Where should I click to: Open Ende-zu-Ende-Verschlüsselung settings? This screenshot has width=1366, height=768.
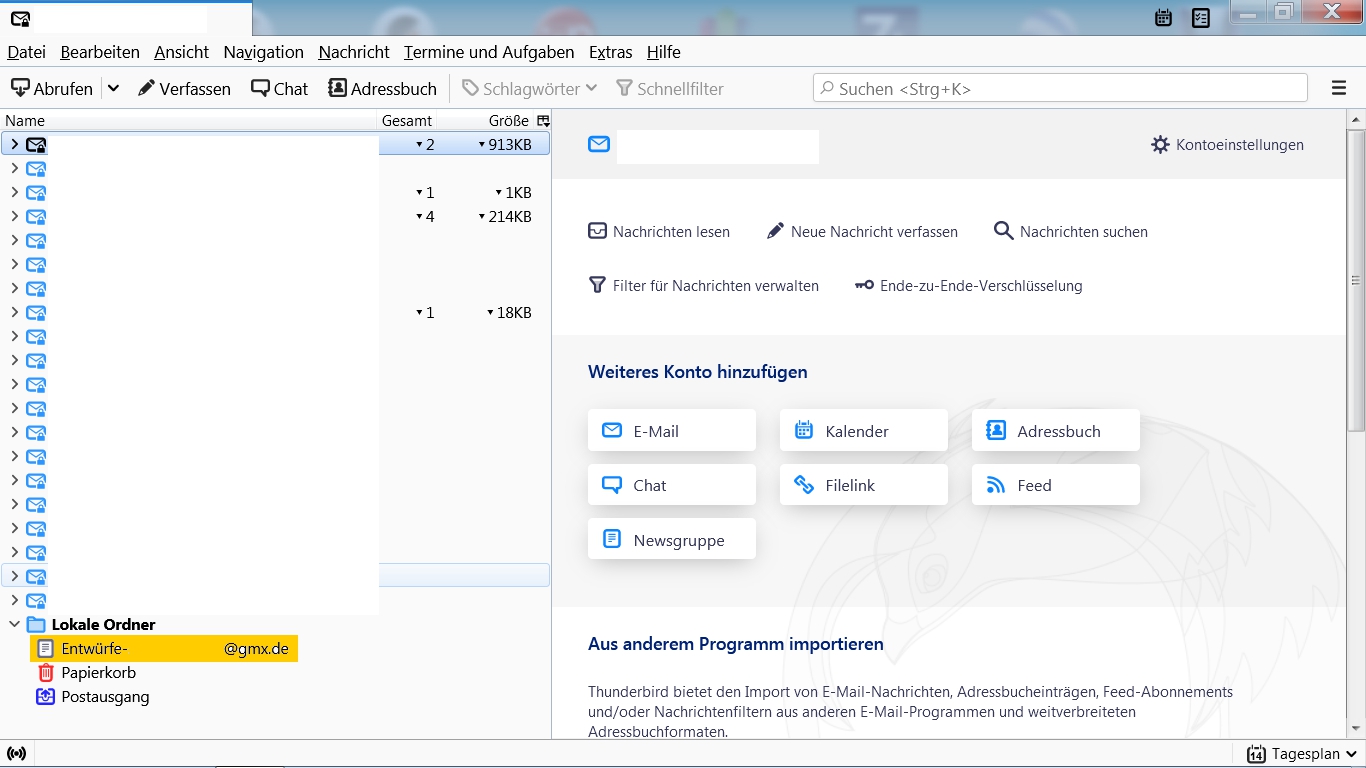[x=968, y=285]
